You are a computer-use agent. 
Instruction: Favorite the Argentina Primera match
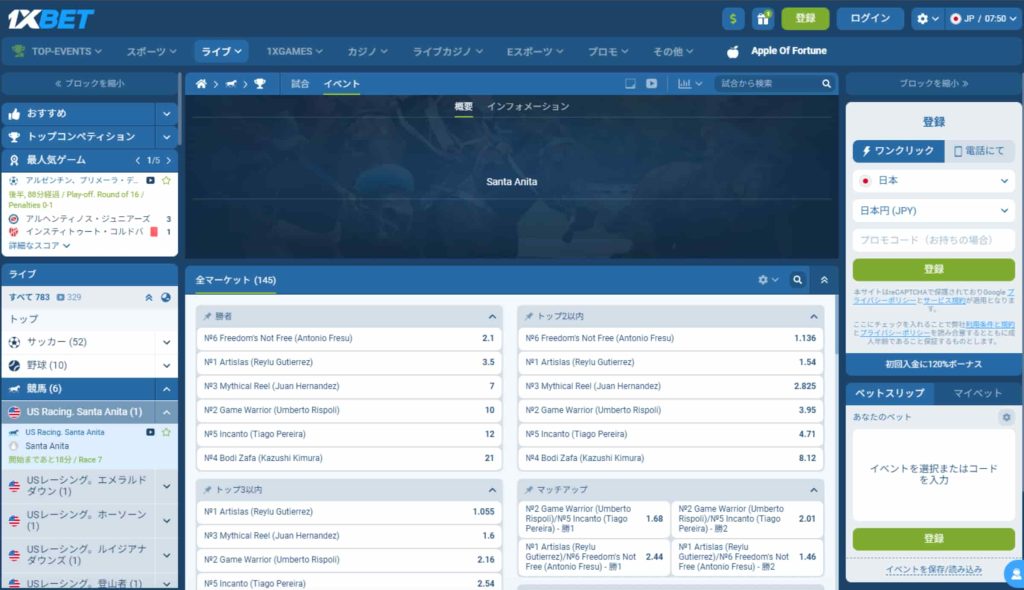(x=166, y=180)
